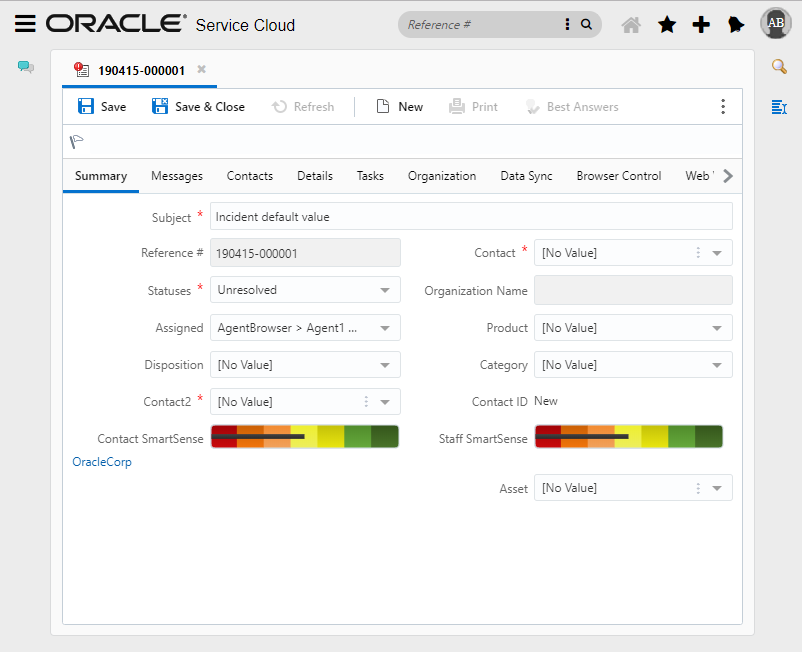Switch to the Messages tab

click(177, 175)
